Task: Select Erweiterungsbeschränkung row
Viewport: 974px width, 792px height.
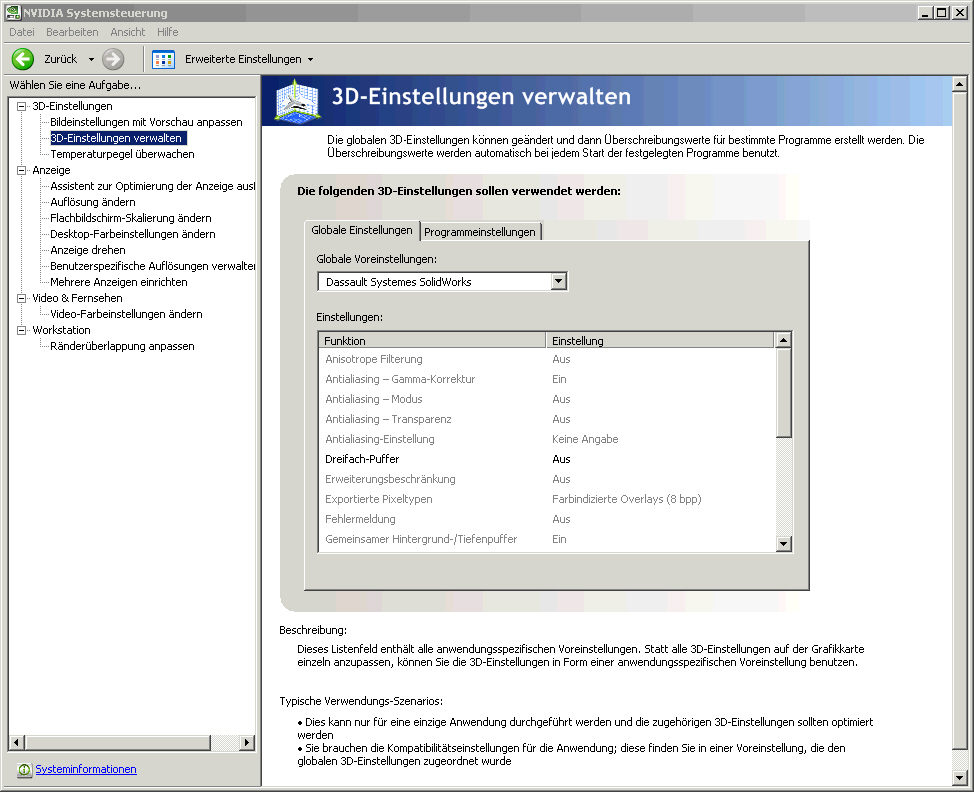Action: pos(547,479)
